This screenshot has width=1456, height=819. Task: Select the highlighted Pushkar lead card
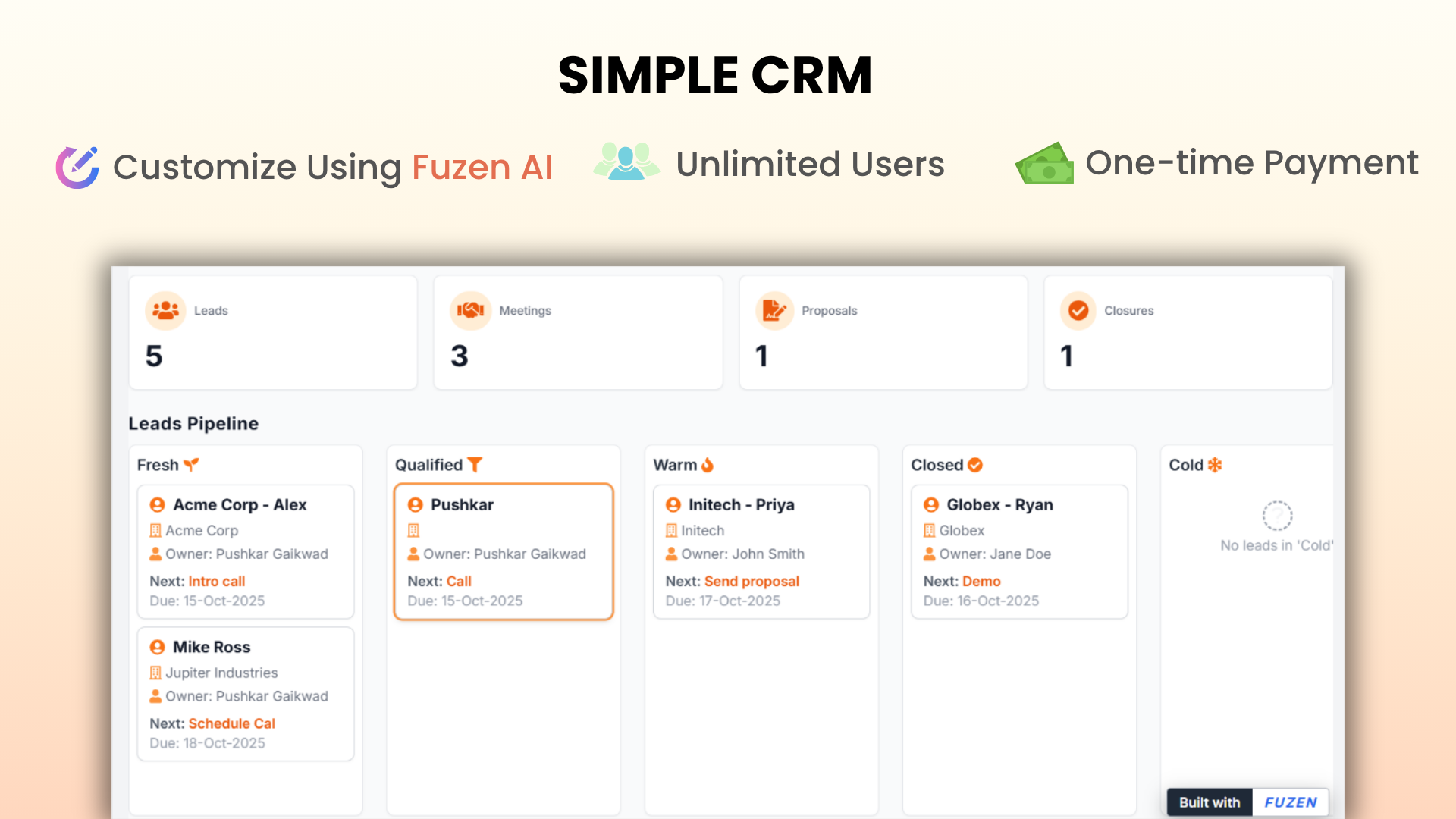point(504,551)
